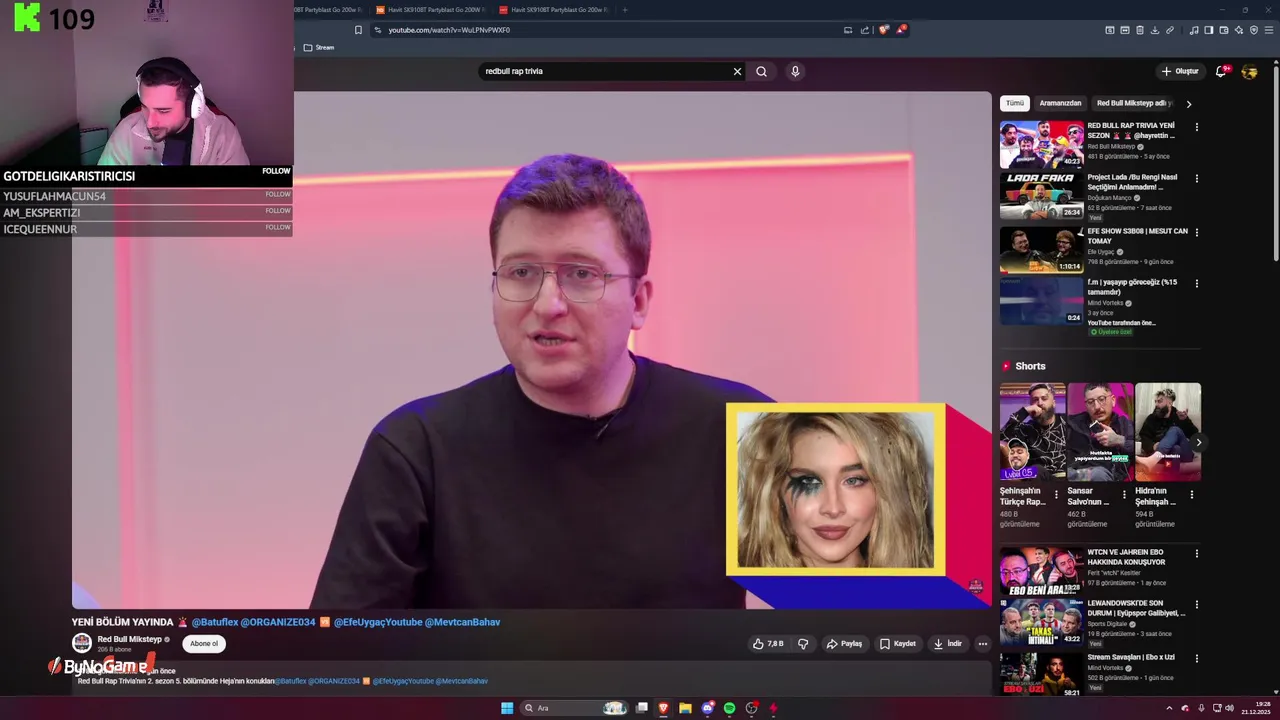Download the video with İndir

947,644
